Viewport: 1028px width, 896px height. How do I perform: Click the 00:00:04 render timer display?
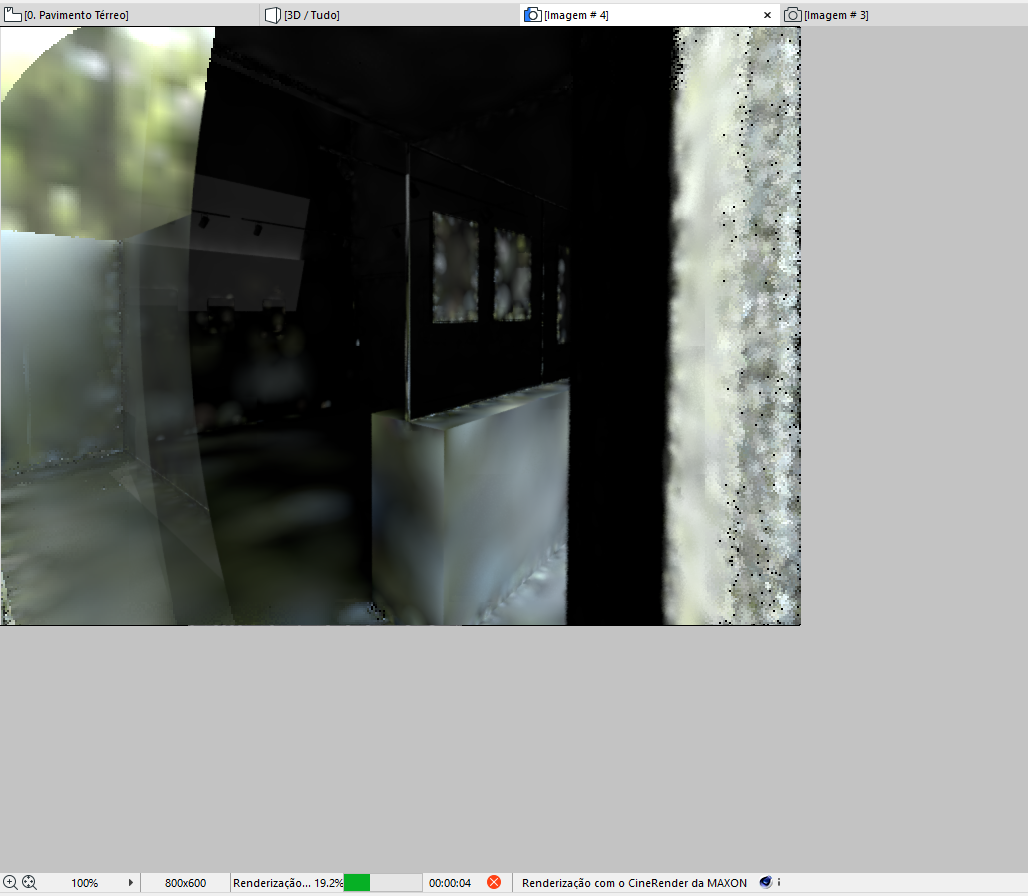click(x=448, y=882)
